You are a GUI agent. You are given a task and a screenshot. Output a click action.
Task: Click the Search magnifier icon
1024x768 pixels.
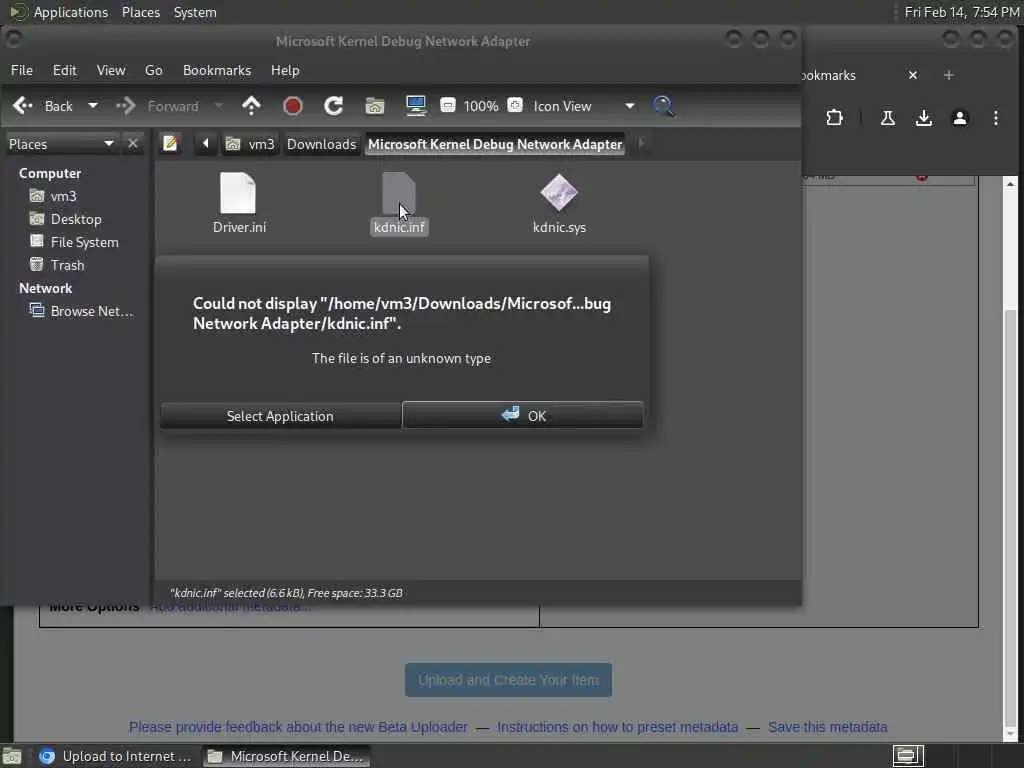[664, 106]
